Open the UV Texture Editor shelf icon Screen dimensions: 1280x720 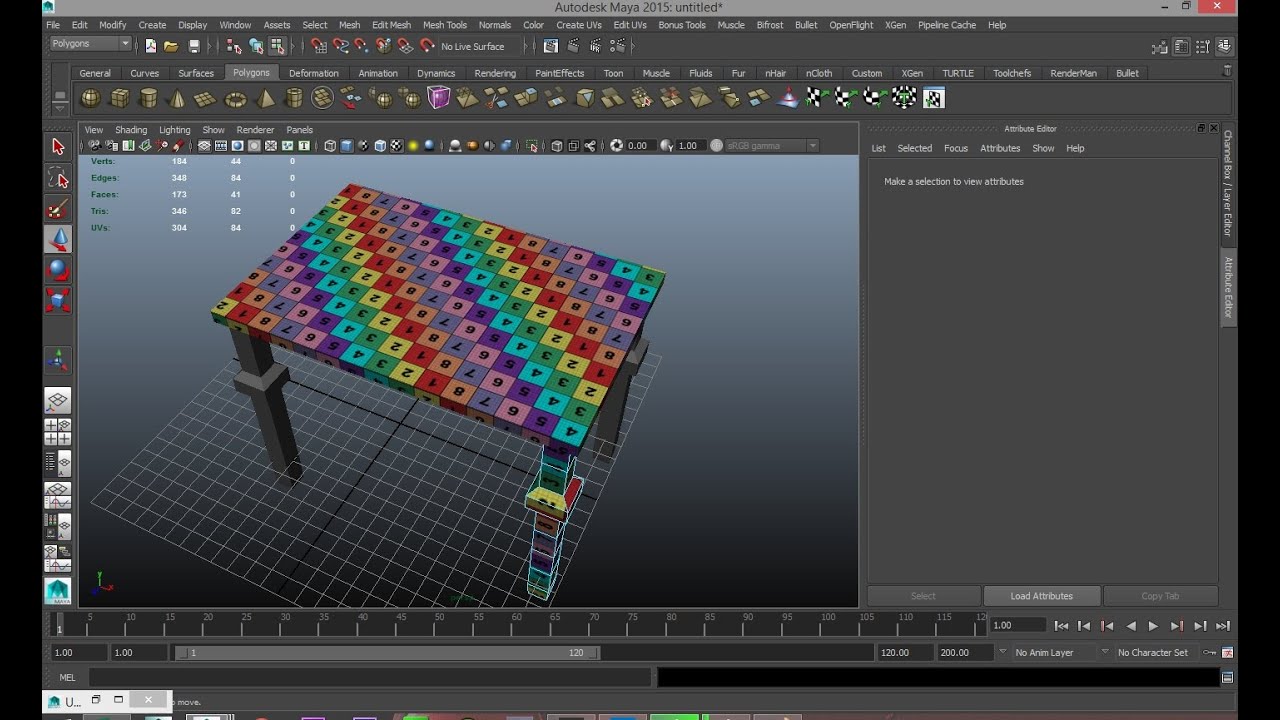pyautogui.click(x=934, y=98)
